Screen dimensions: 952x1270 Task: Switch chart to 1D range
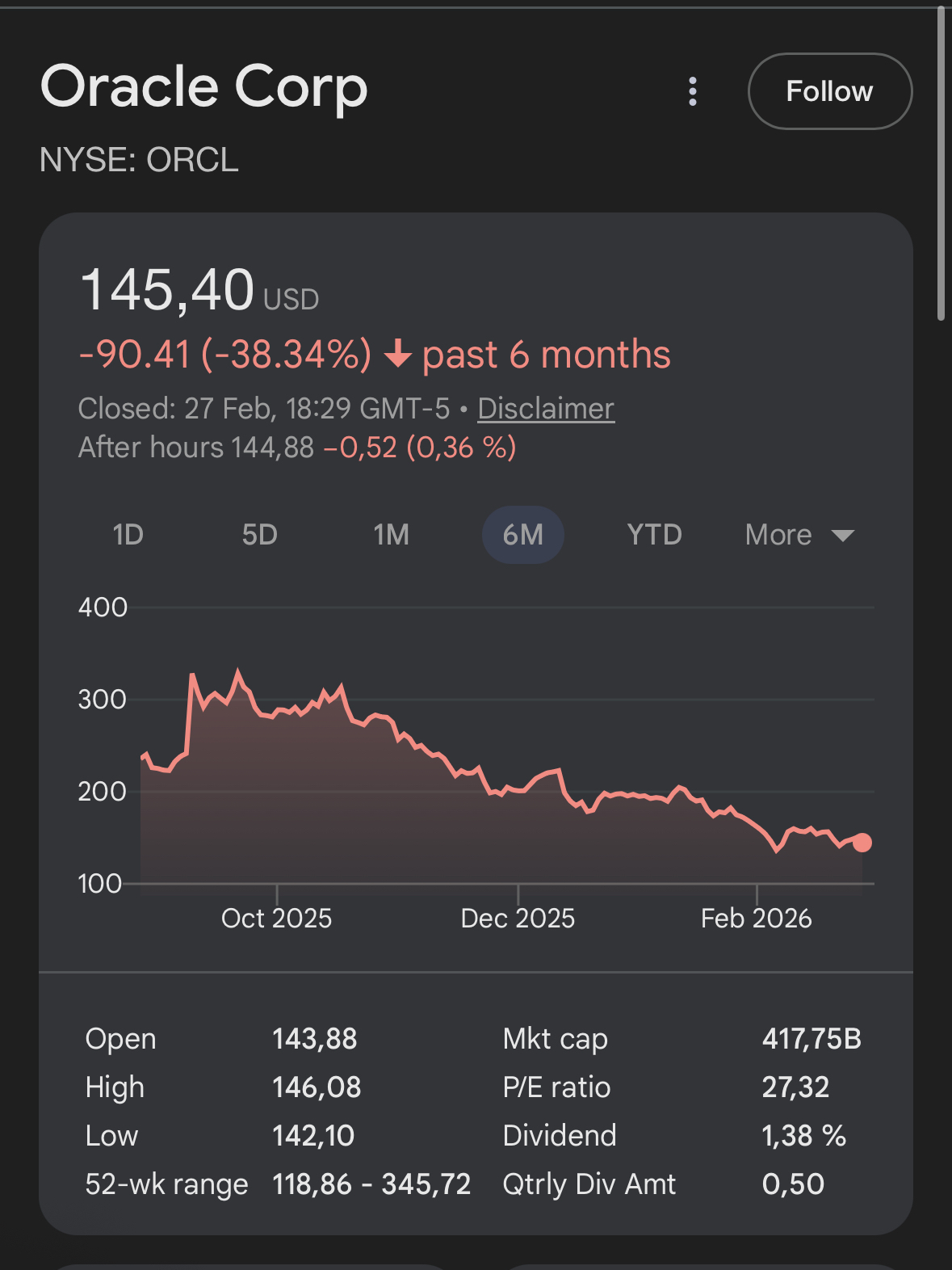coord(128,535)
